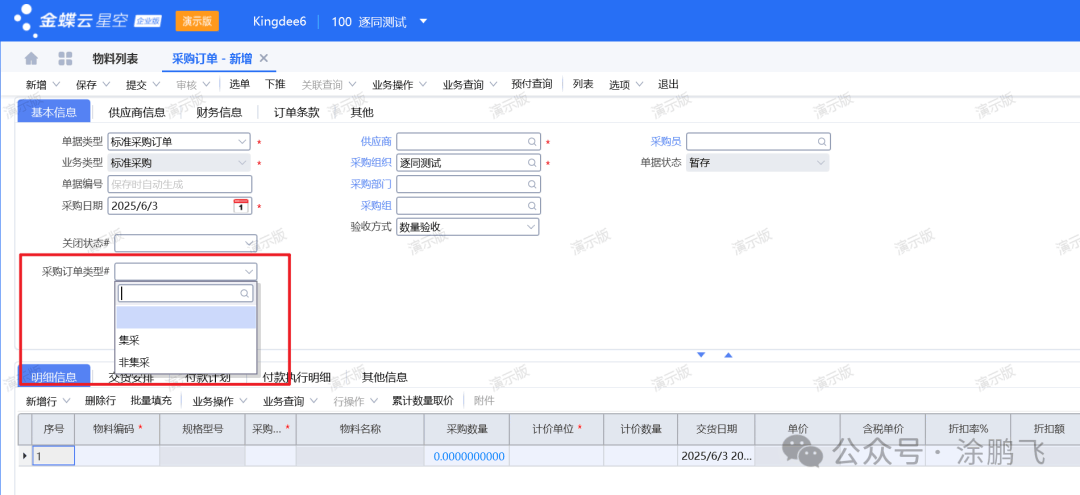Open the app grid menu icon
This screenshot has width=1080, height=495.
pyautogui.click(x=66, y=59)
